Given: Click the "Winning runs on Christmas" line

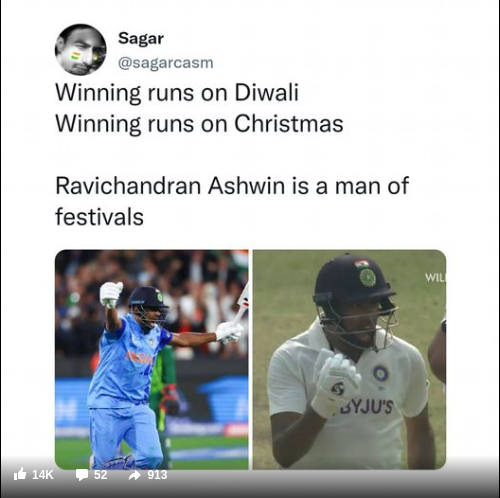Looking at the screenshot, I should pos(199,124).
